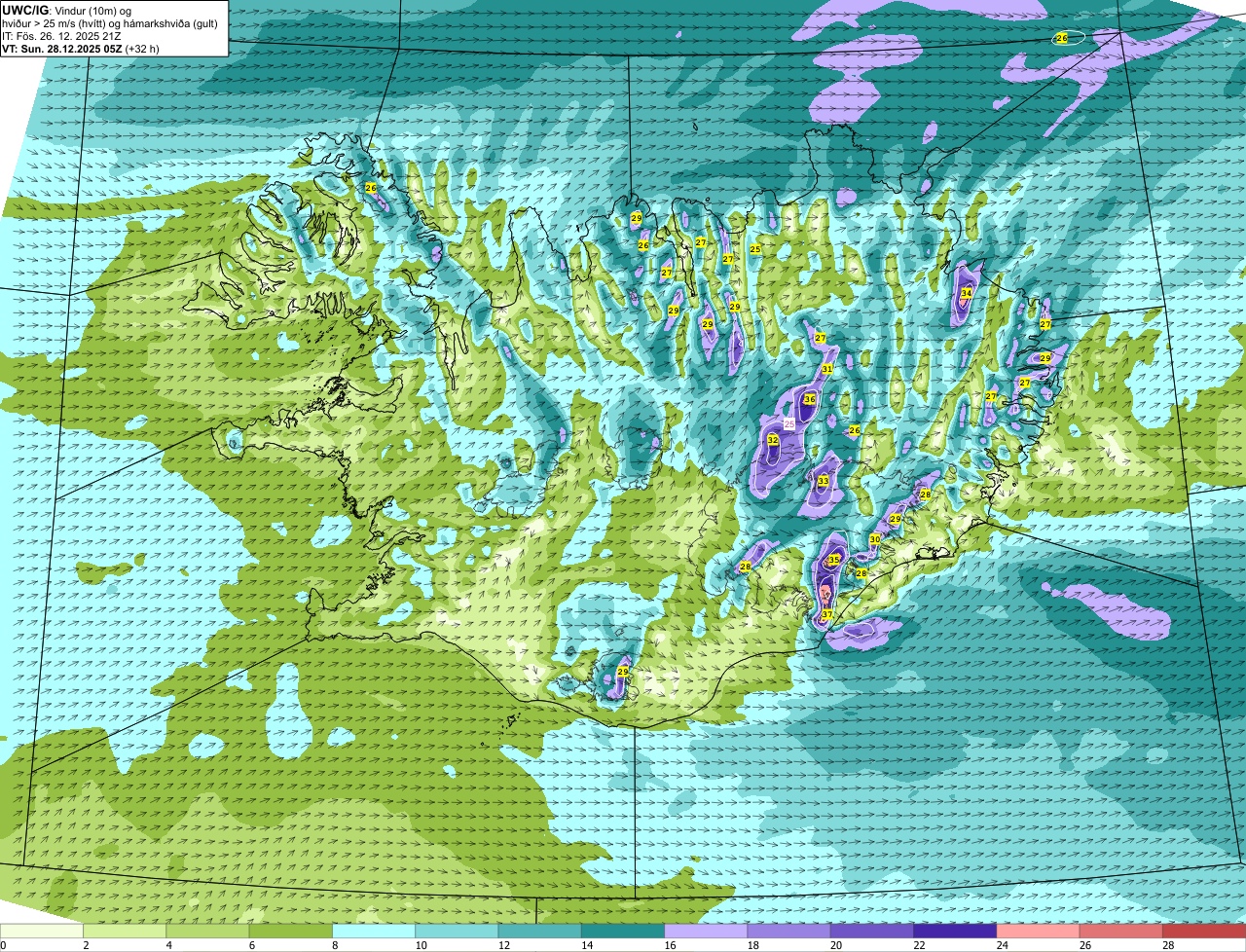The image size is (1246, 952).
Task: Click the title text 'UWC/IG: Vindur (10m) og'
Action: click(x=66, y=10)
